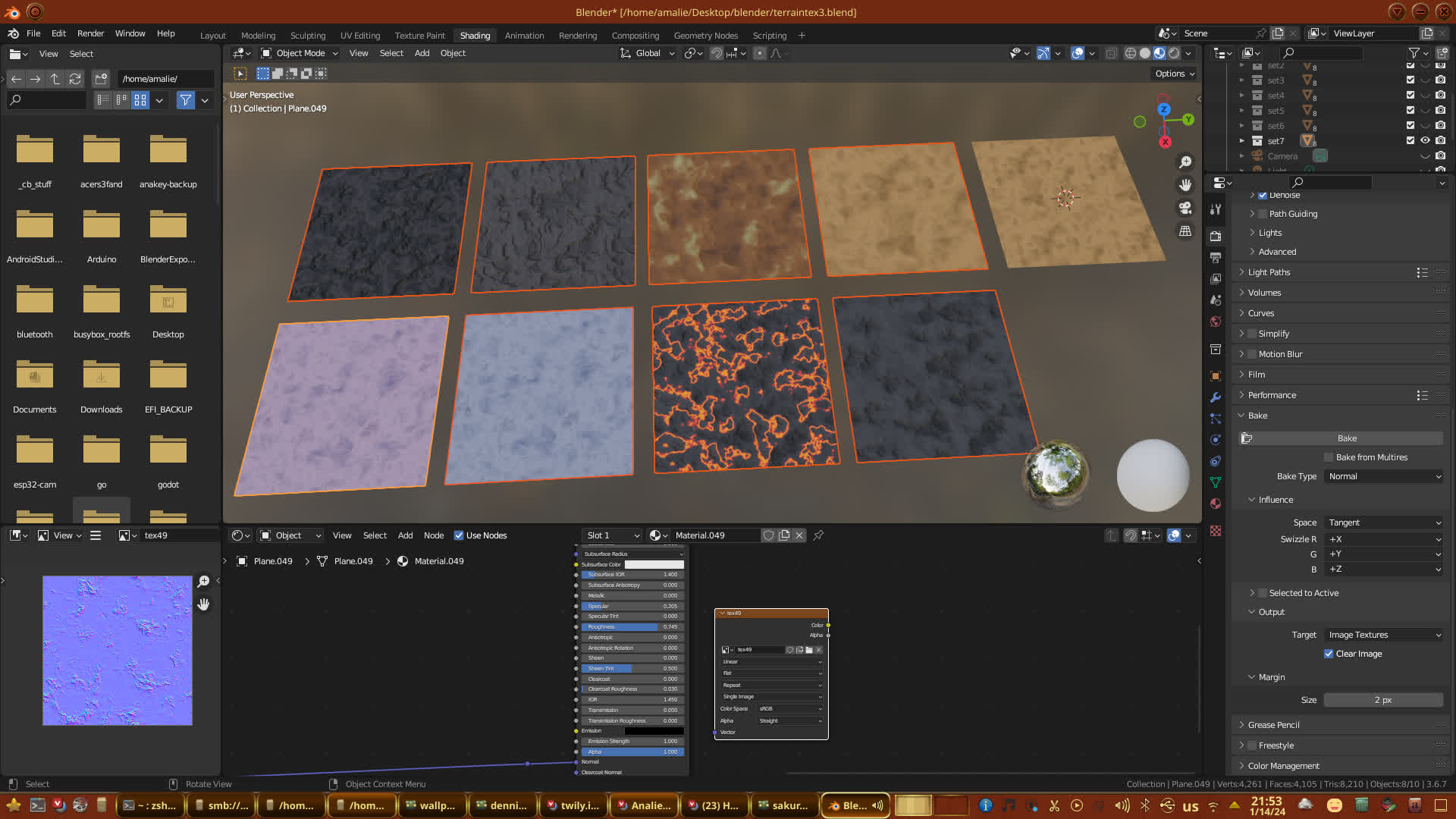Open the Object Mode dropdown

tap(300, 53)
